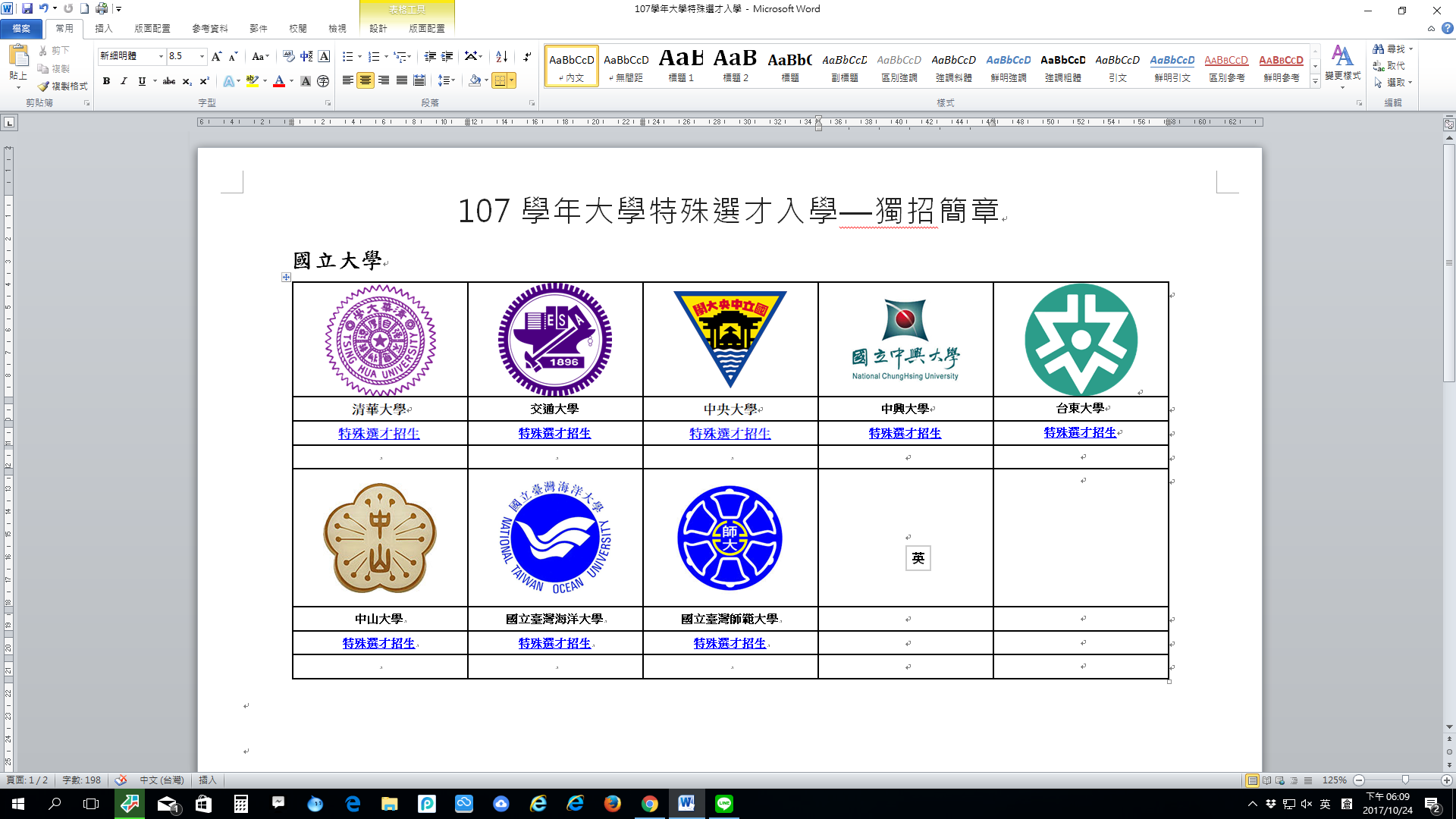Toggle Center alignment button

click(366, 80)
